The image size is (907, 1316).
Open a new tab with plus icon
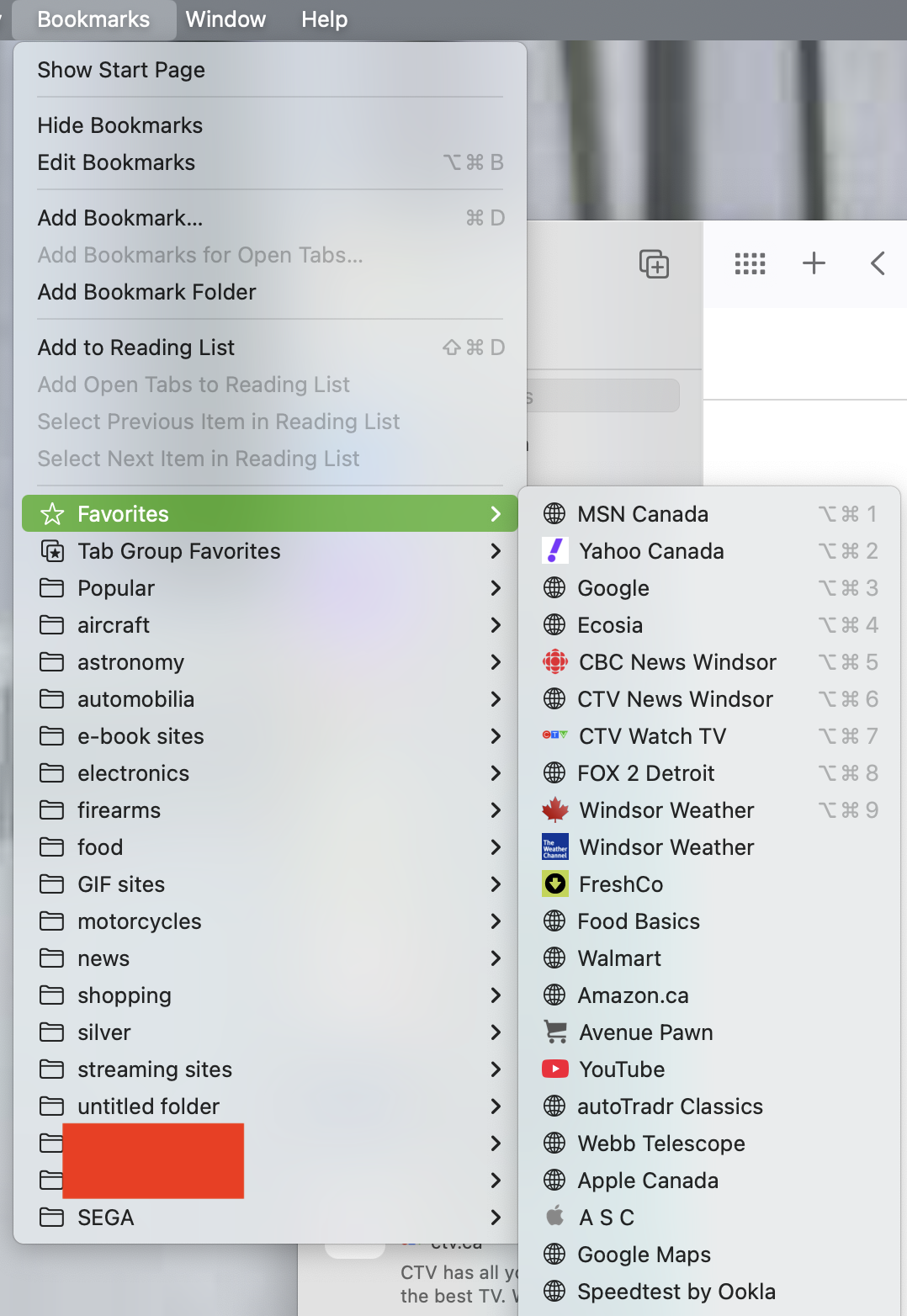tap(814, 263)
